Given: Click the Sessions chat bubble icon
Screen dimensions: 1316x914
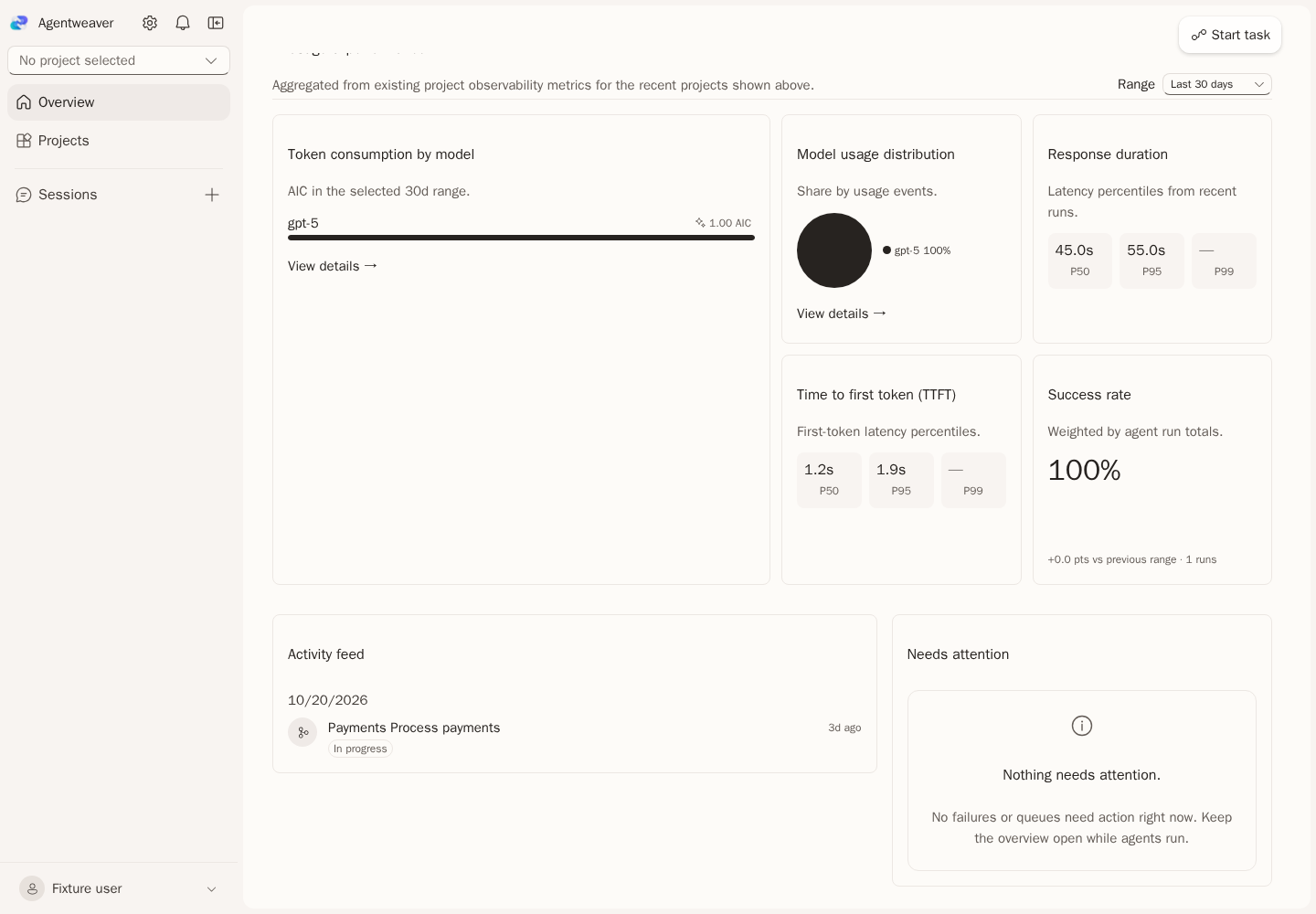Looking at the screenshot, I should click(24, 195).
